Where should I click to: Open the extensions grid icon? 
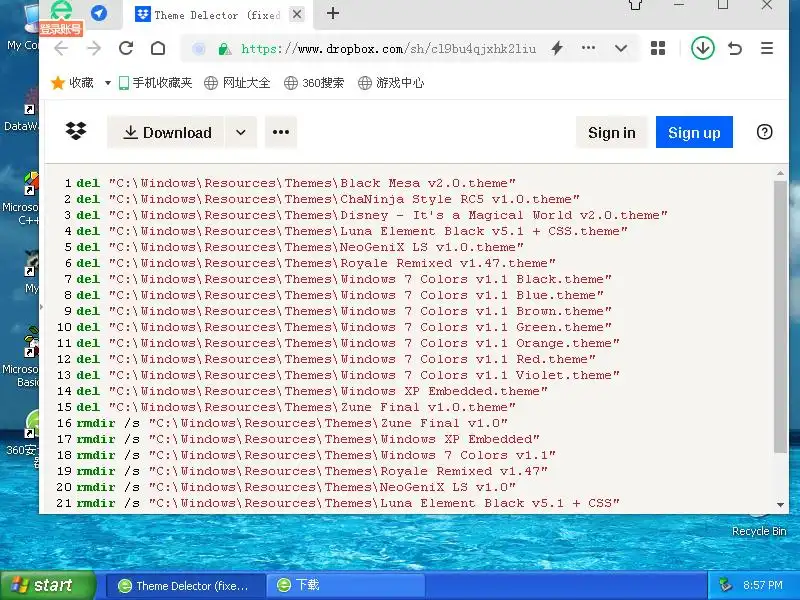coord(658,48)
